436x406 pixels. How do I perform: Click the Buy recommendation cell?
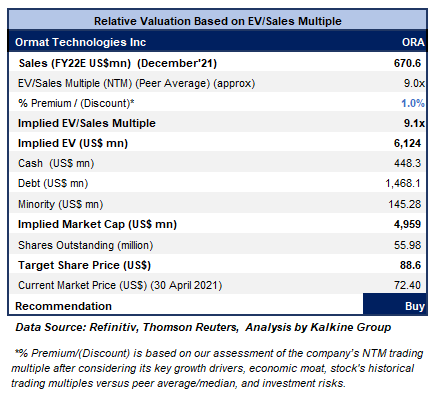[x=395, y=304]
